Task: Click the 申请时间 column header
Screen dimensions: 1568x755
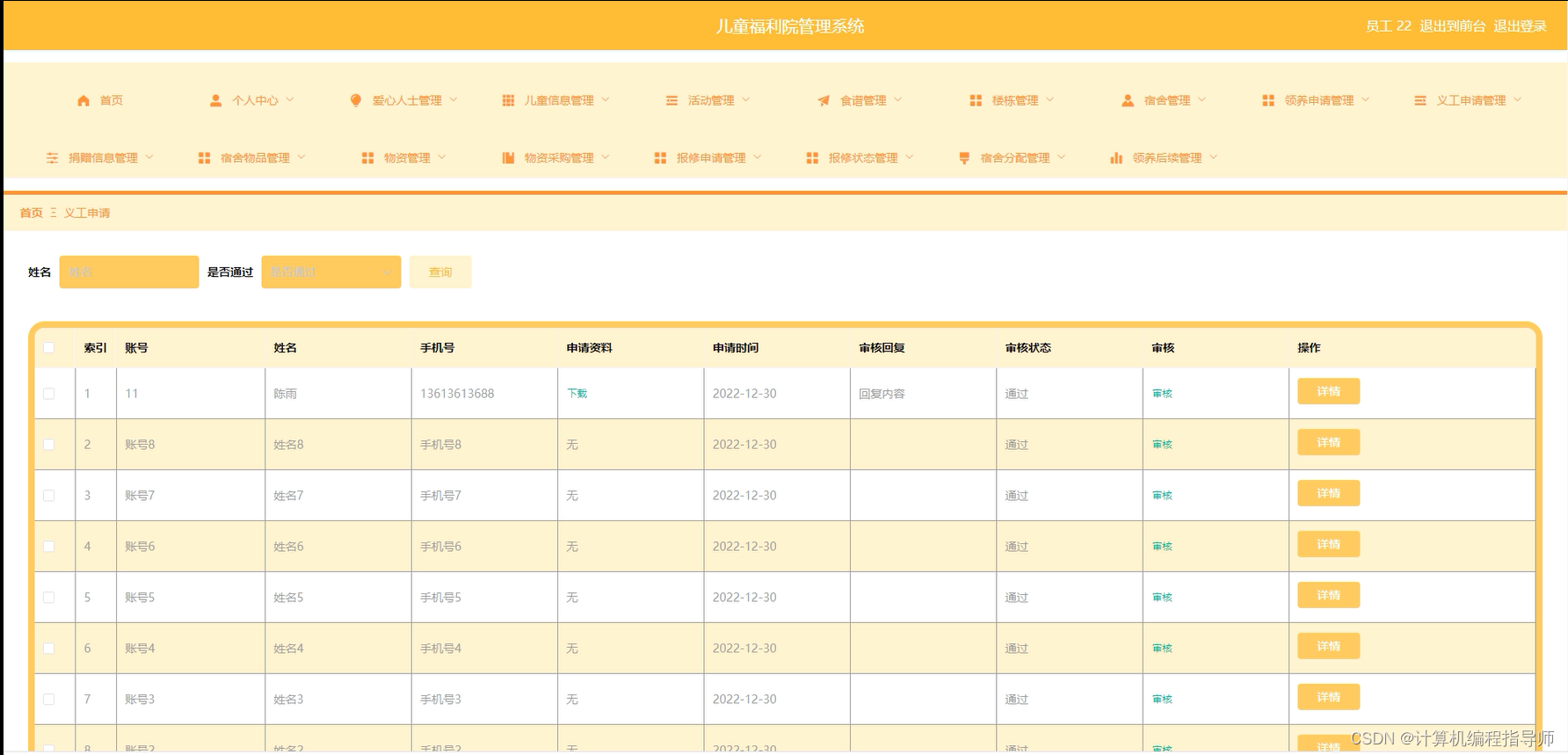Action: coord(735,348)
